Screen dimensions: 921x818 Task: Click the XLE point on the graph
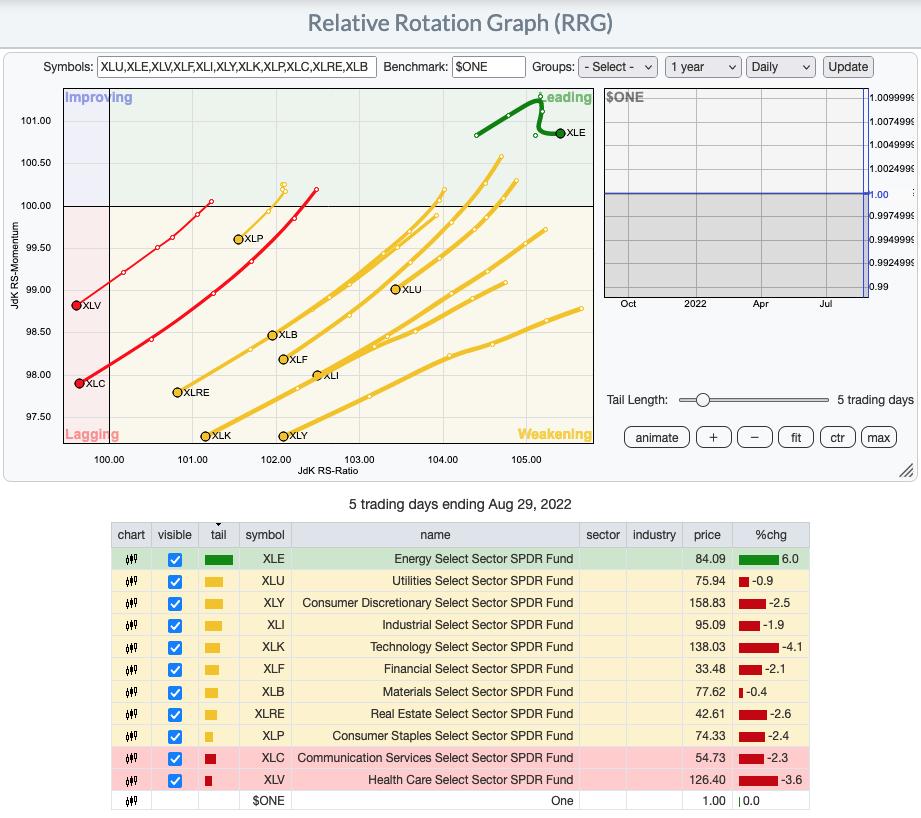click(x=560, y=133)
